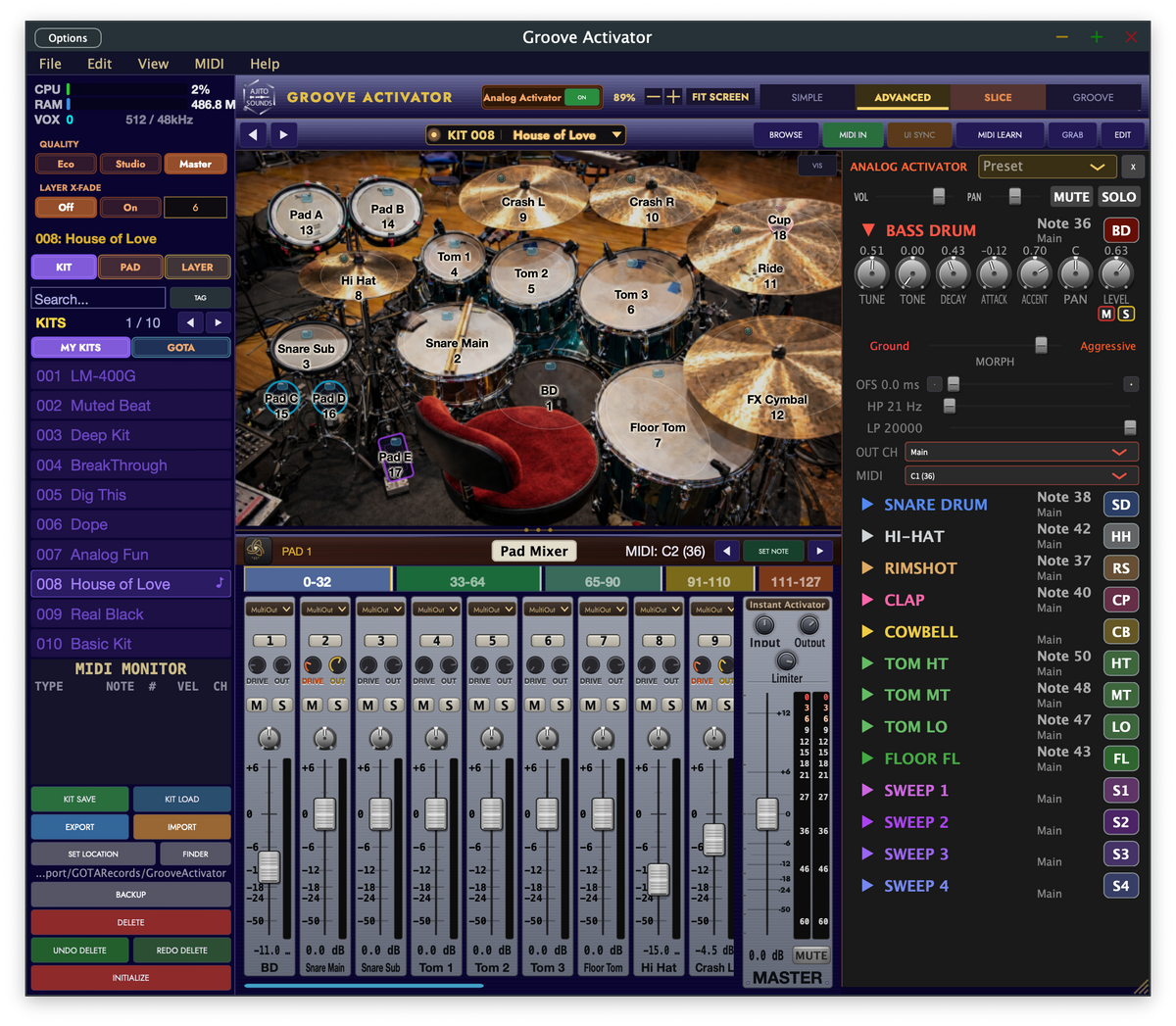Click the HT tom badge
Image resolution: width=1176 pixels, height=1026 pixels.
(1121, 663)
